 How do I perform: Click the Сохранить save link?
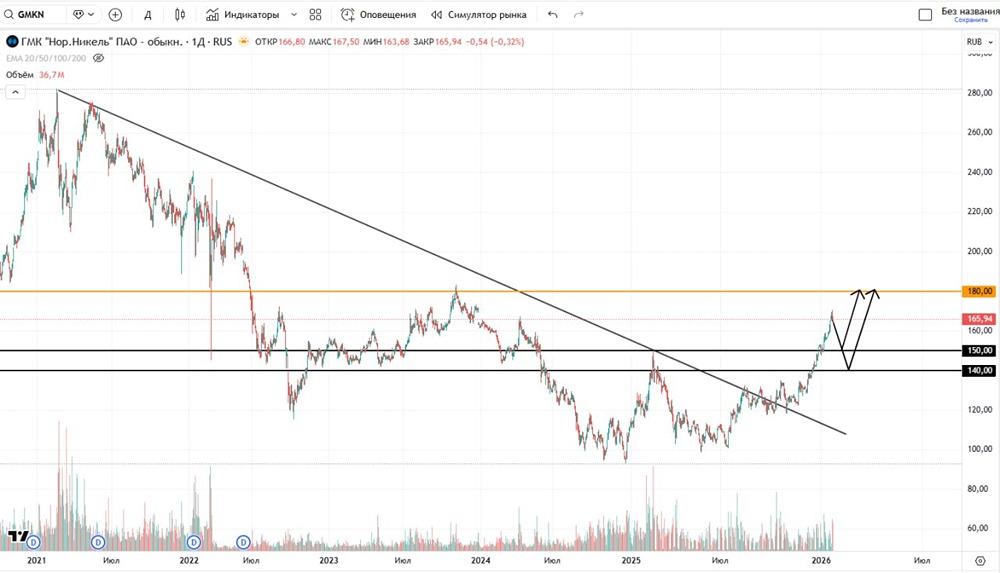coord(971,20)
